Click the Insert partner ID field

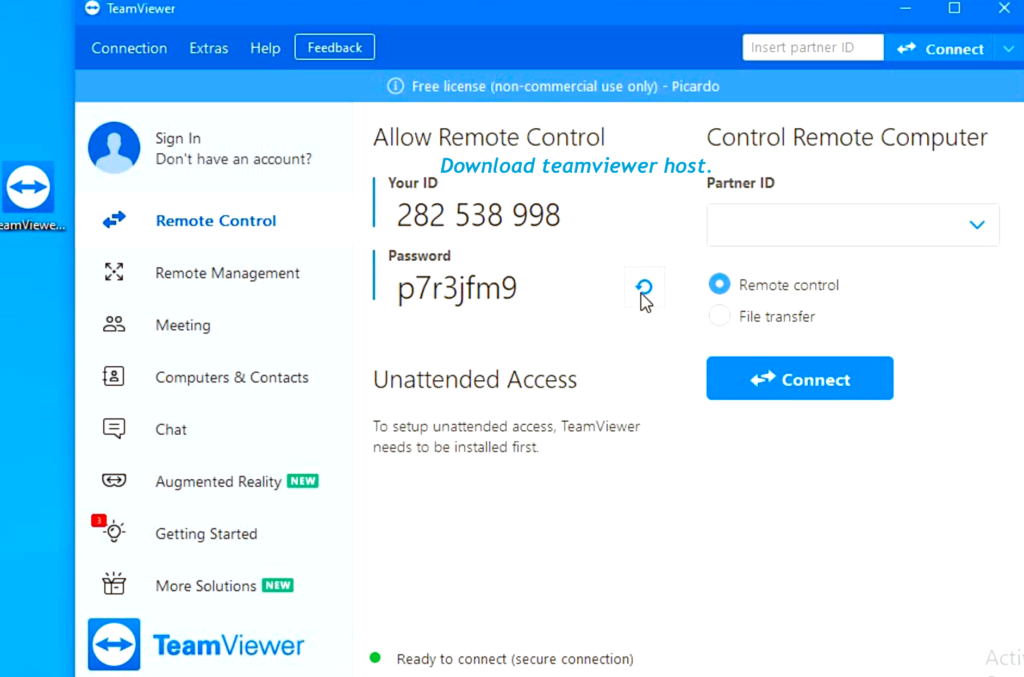pos(813,48)
